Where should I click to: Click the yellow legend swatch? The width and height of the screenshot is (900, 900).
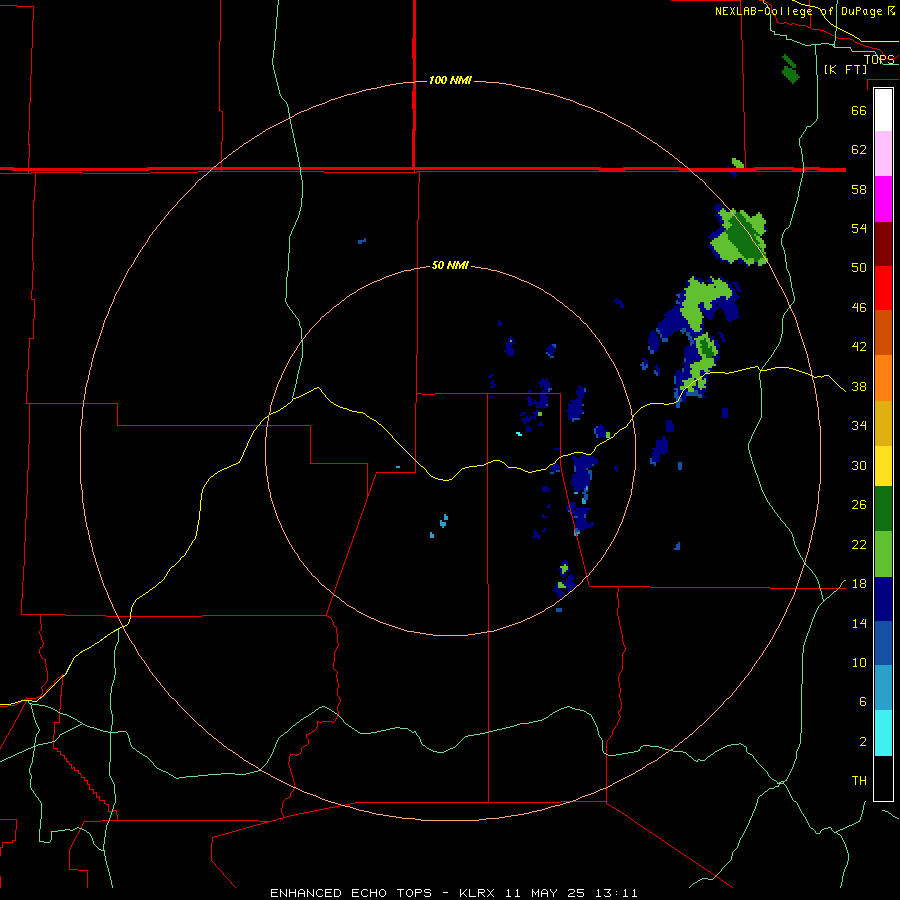[x=883, y=466]
